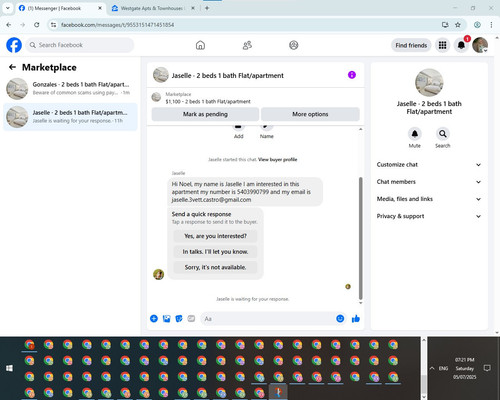The height and width of the screenshot is (400, 500).
Task: Click the browser address bar URL
Action: tap(117, 25)
